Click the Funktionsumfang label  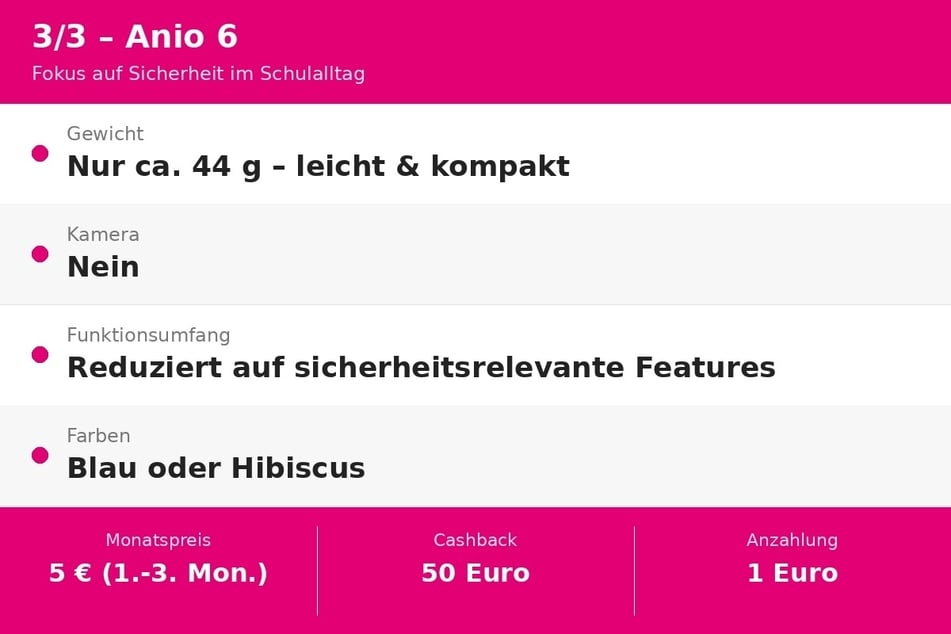pos(149,335)
